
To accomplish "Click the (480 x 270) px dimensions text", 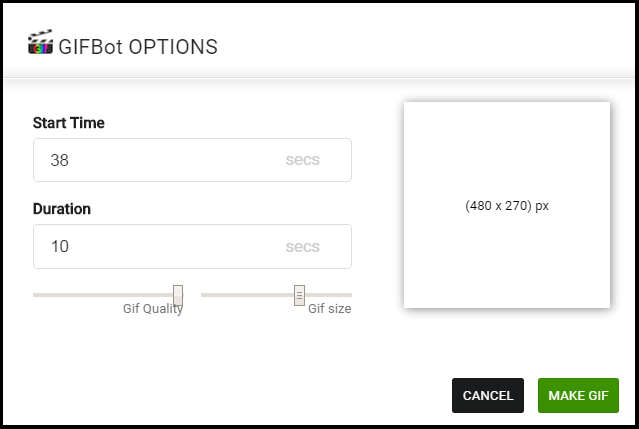I will coord(507,206).
